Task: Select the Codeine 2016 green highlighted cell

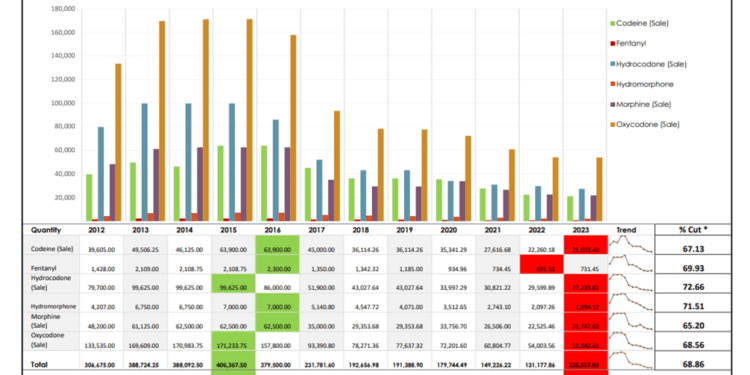Action: (x=277, y=245)
